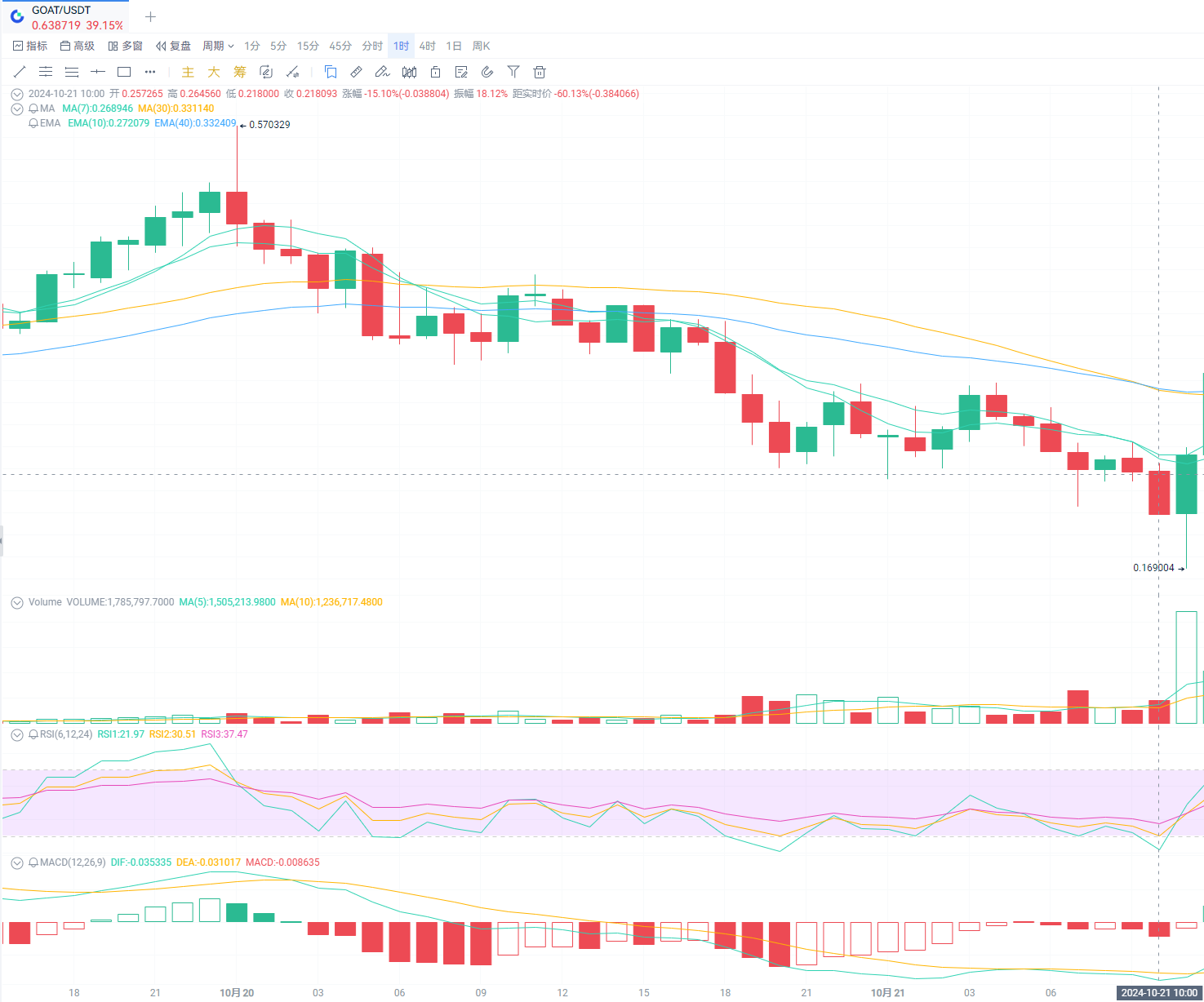Select the pencil freehand drawing tool

[x=382, y=72]
